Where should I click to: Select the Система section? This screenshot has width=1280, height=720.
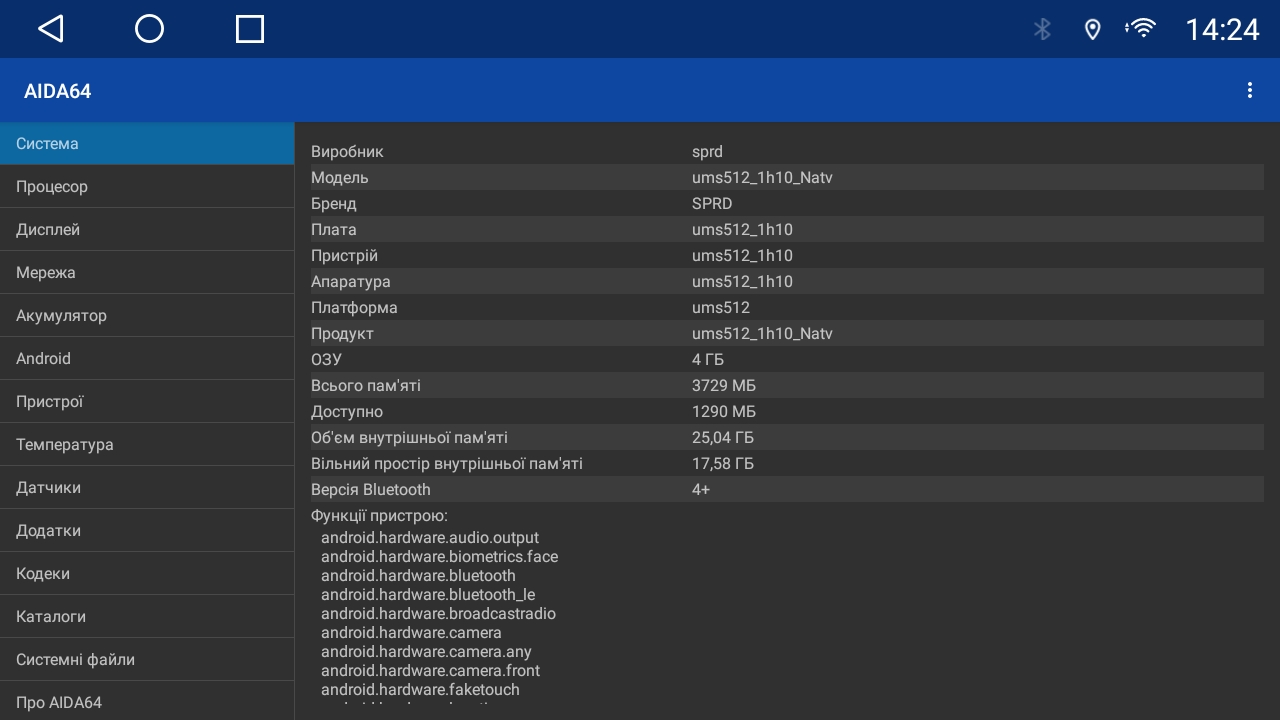click(147, 144)
